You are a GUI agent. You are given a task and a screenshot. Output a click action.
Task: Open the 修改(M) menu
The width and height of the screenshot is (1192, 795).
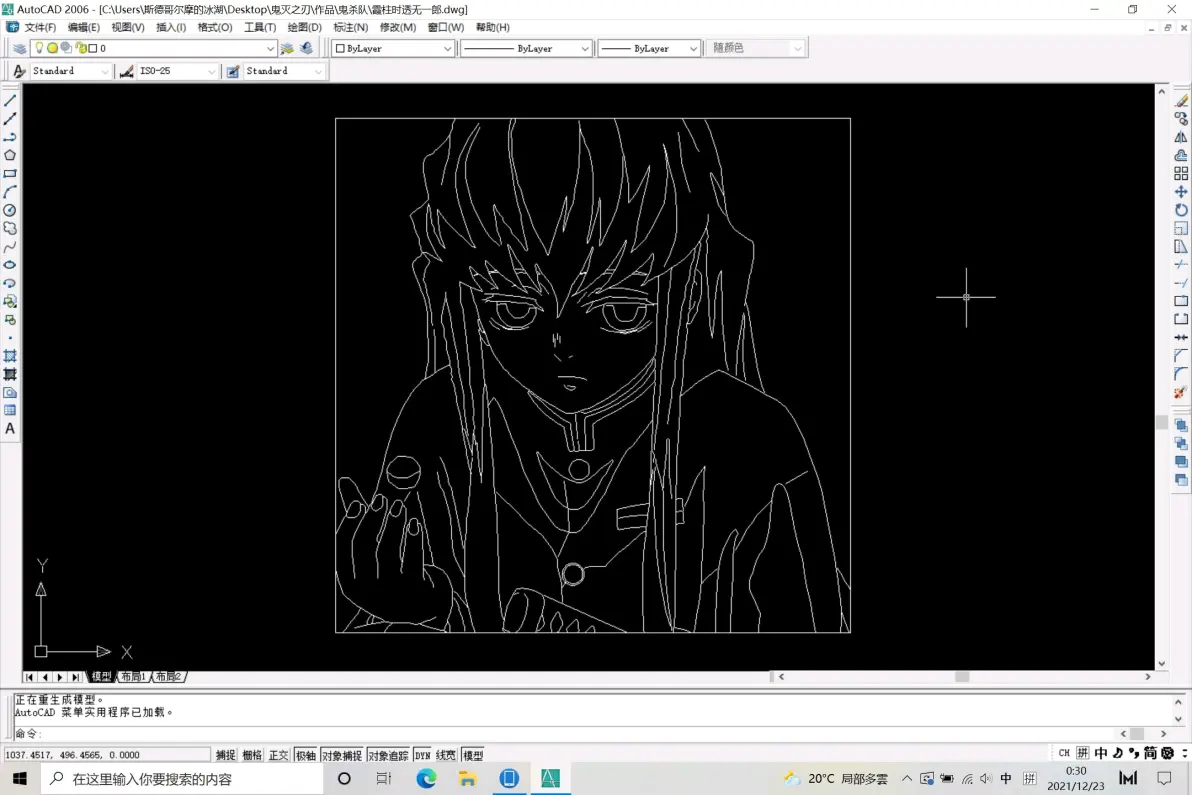tap(398, 27)
